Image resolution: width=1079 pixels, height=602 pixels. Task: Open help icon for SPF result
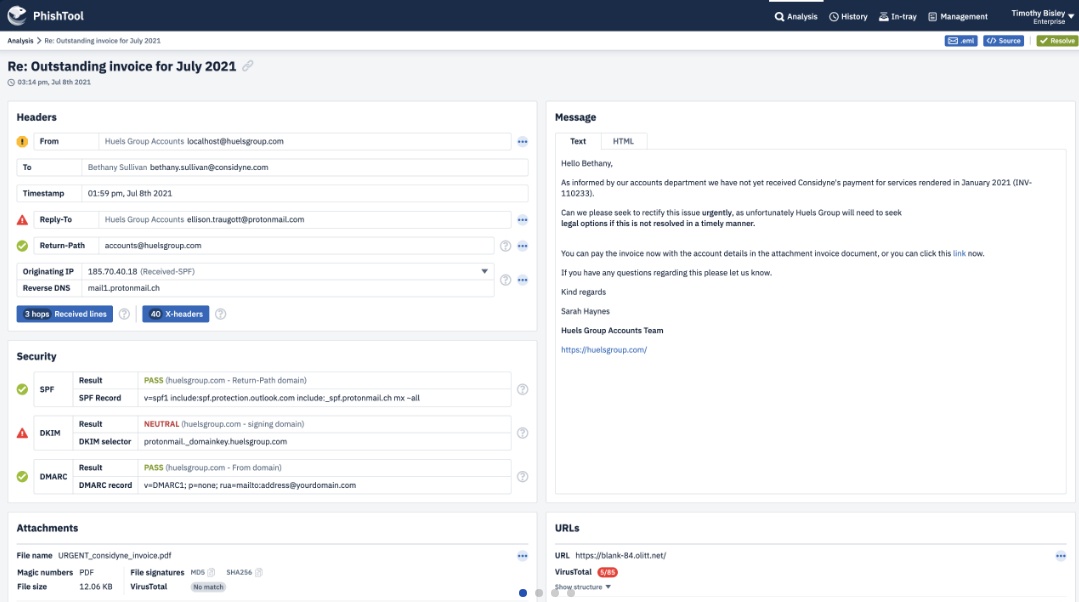pyautogui.click(x=522, y=389)
